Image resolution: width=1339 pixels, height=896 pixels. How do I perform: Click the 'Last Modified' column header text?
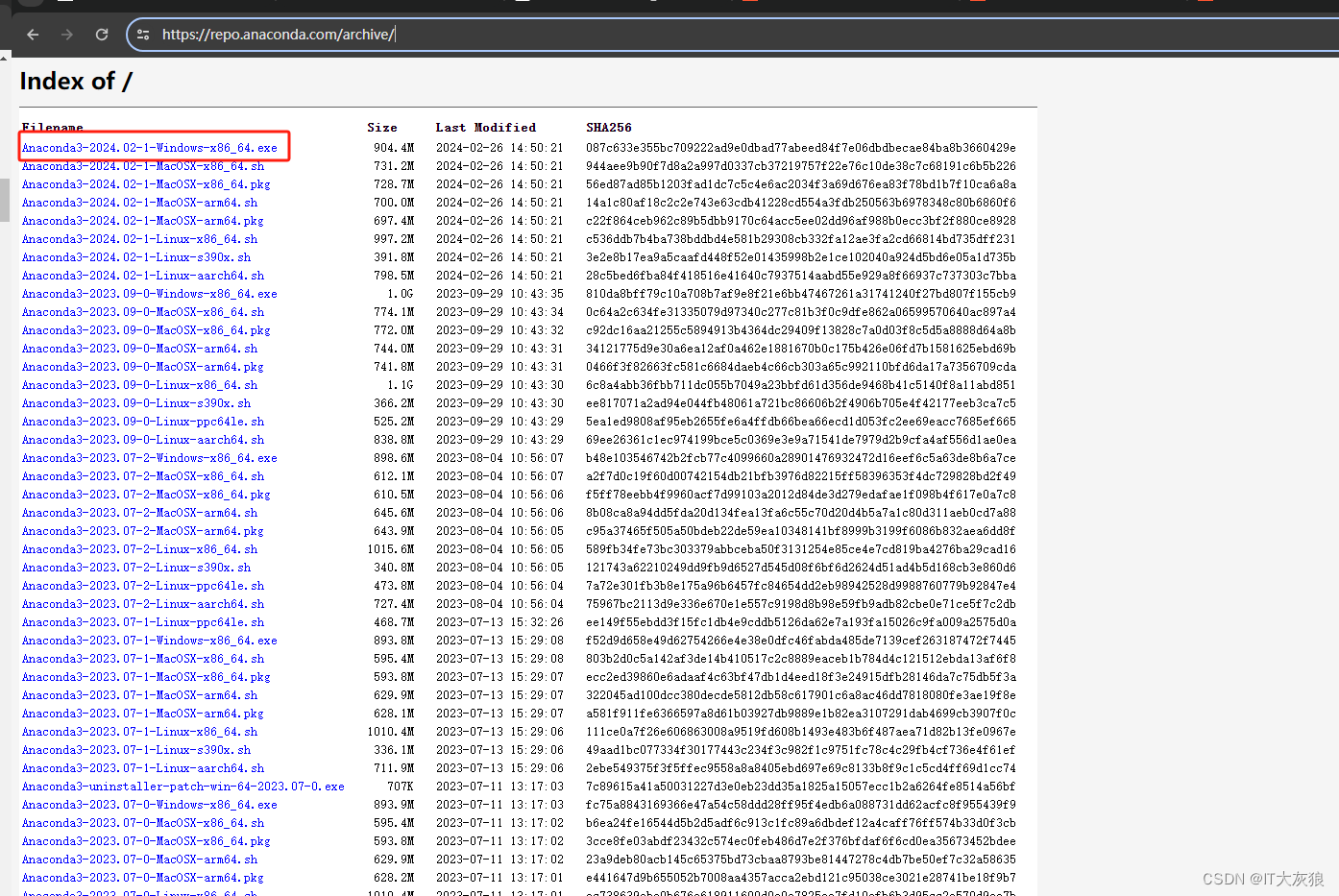pos(486,128)
